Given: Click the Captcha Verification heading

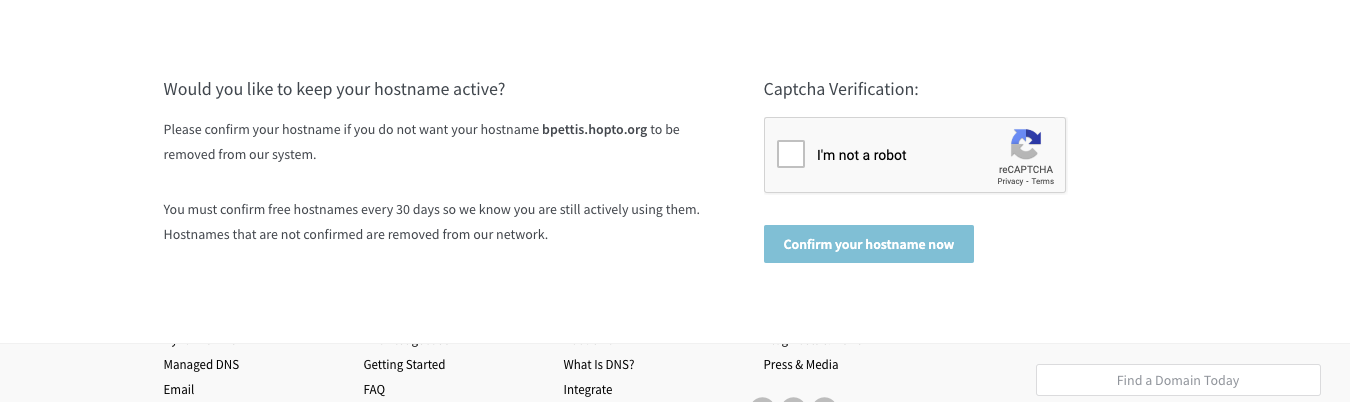Looking at the screenshot, I should coord(840,89).
